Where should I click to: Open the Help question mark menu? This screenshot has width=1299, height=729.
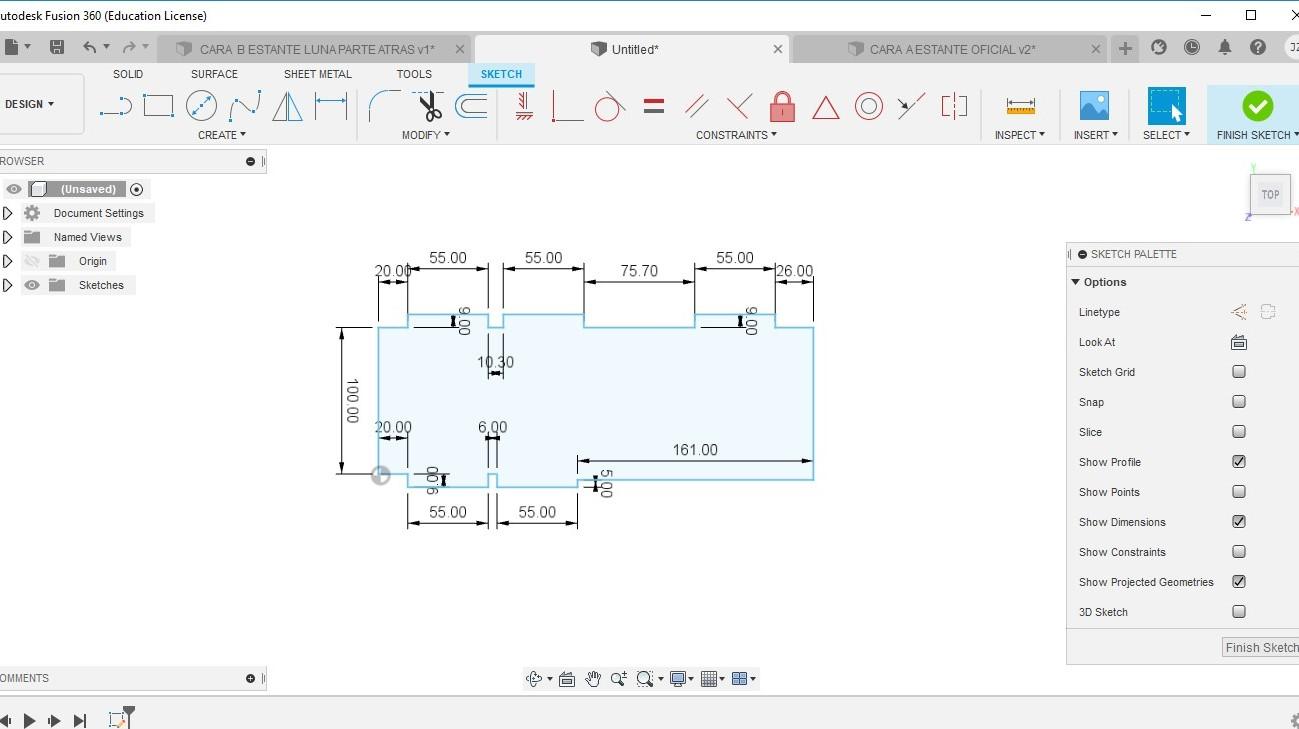tap(1258, 47)
